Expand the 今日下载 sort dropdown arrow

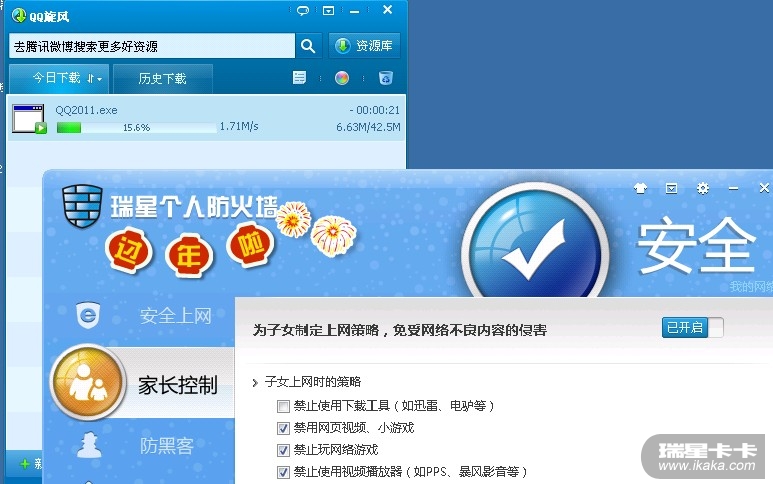[95, 78]
